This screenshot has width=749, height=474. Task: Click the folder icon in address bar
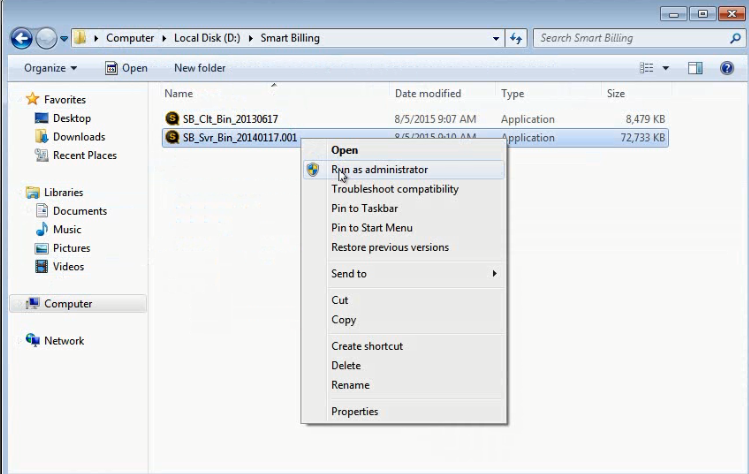(80, 38)
